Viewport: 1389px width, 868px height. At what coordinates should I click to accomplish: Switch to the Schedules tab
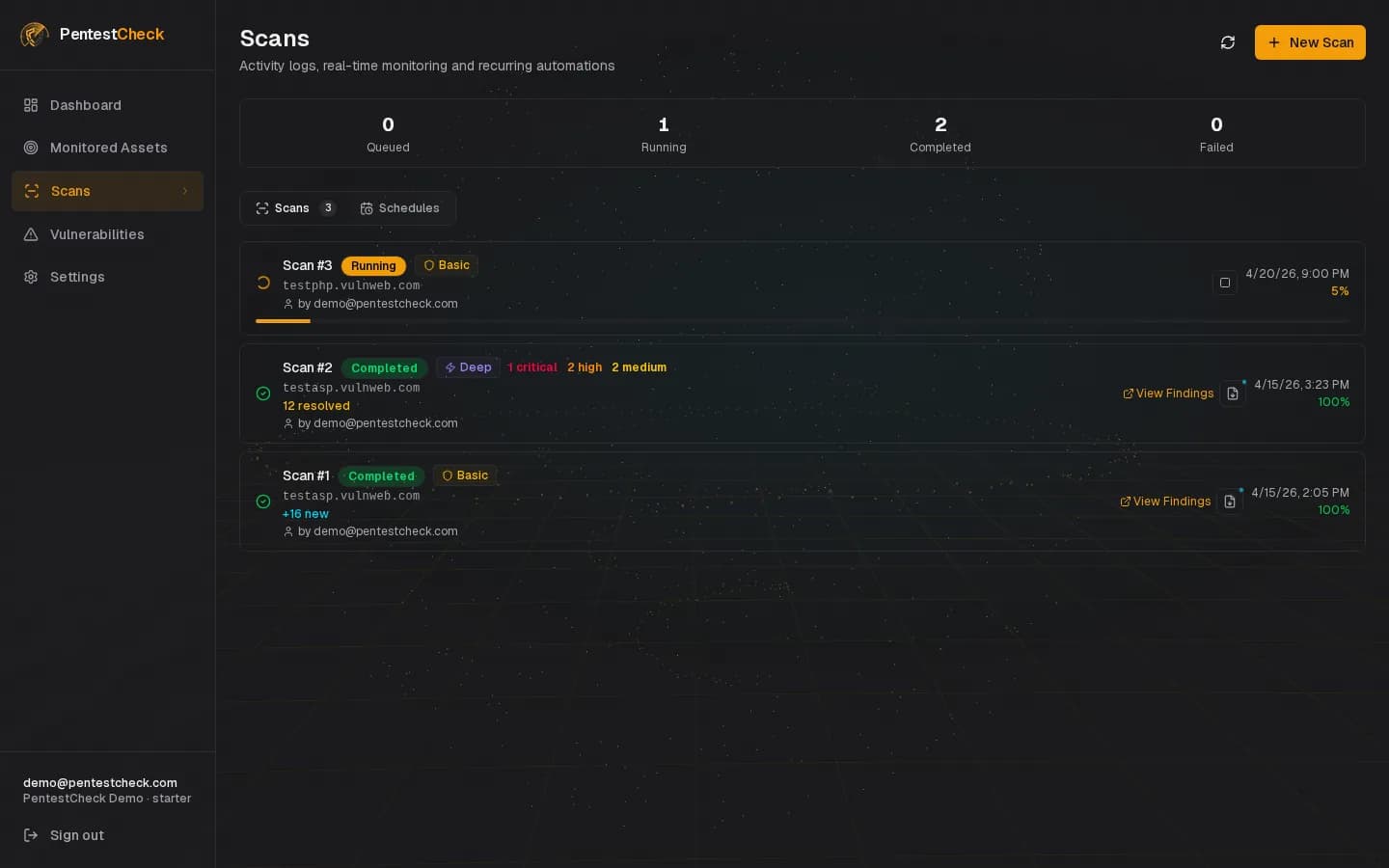click(x=399, y=208)
